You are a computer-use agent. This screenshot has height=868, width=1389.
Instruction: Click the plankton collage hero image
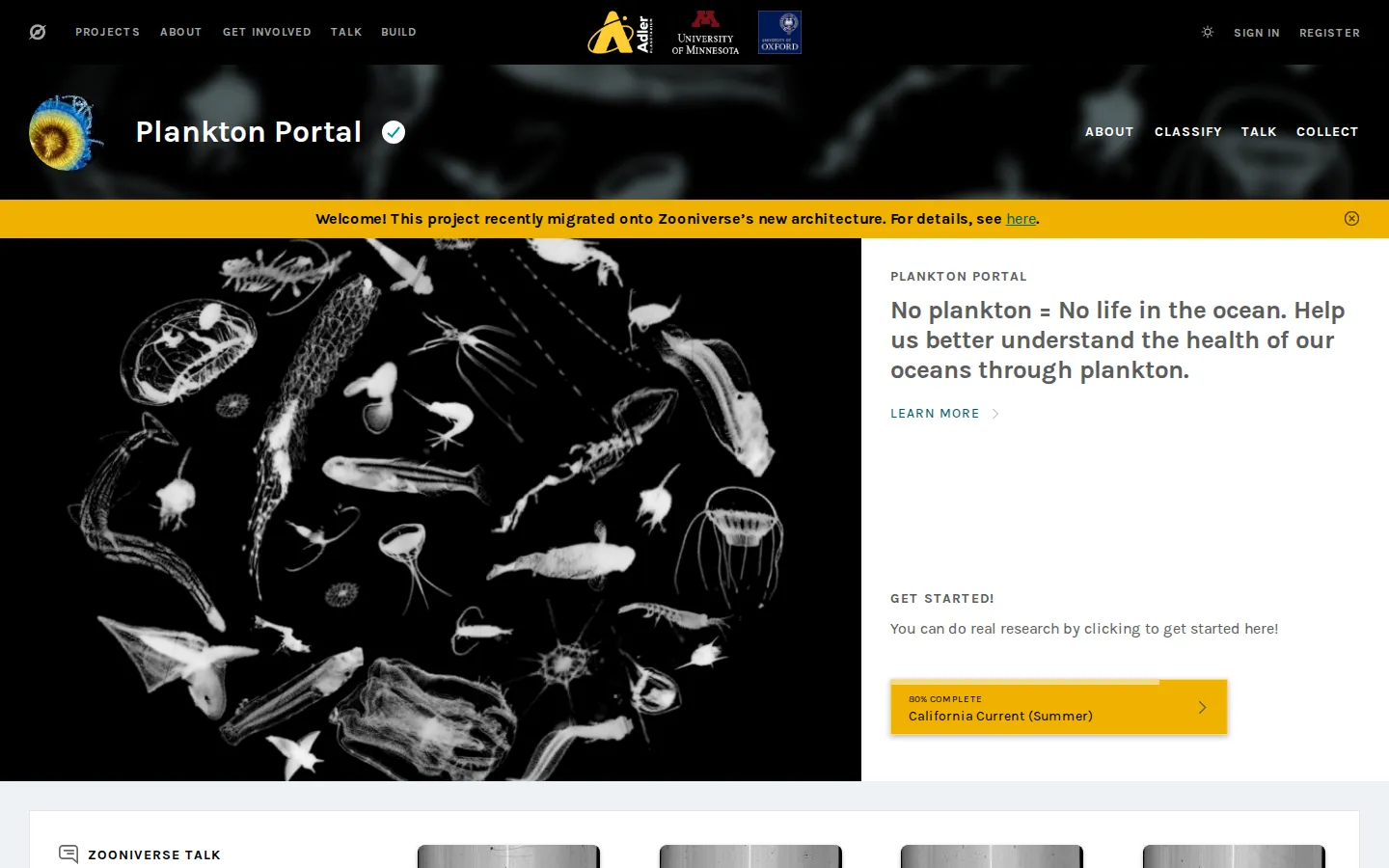point(430,509)
